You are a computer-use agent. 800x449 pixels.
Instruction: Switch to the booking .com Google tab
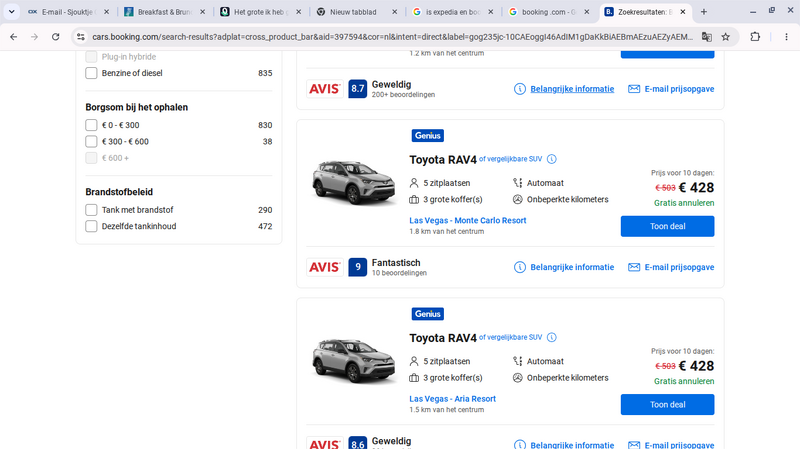pos(548,12)
